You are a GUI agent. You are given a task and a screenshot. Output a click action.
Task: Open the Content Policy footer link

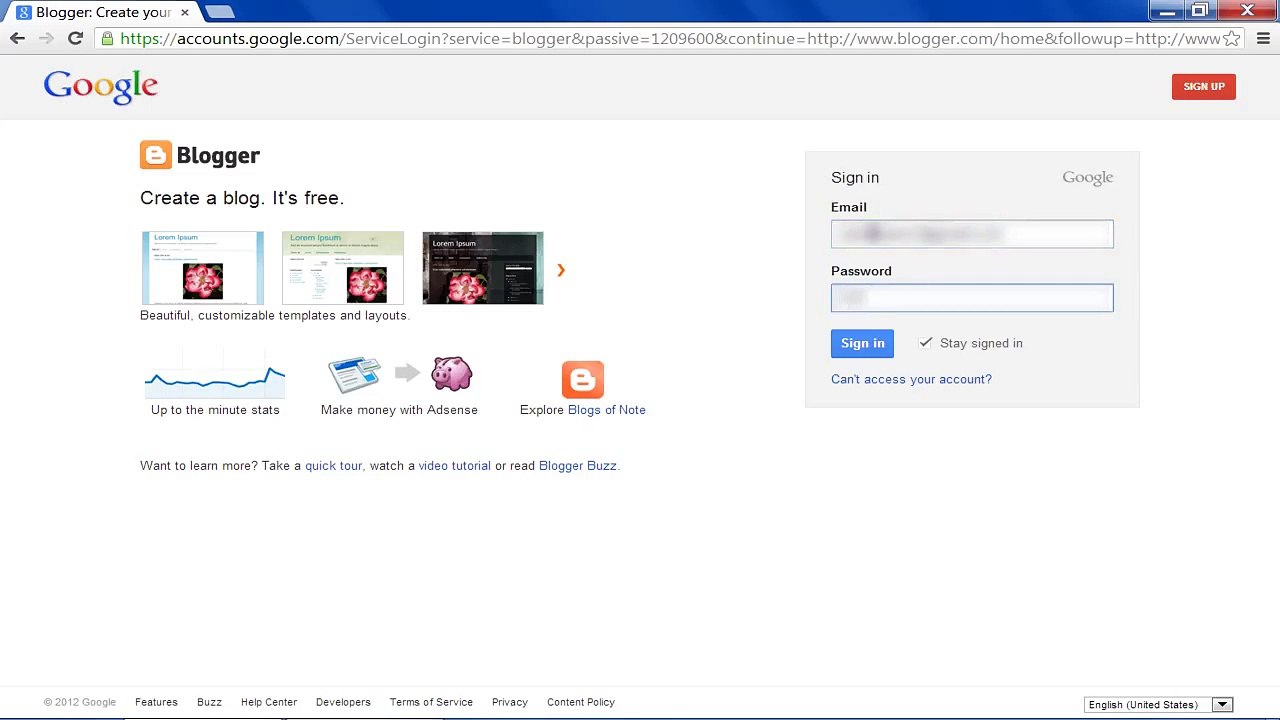click(581, 702)
